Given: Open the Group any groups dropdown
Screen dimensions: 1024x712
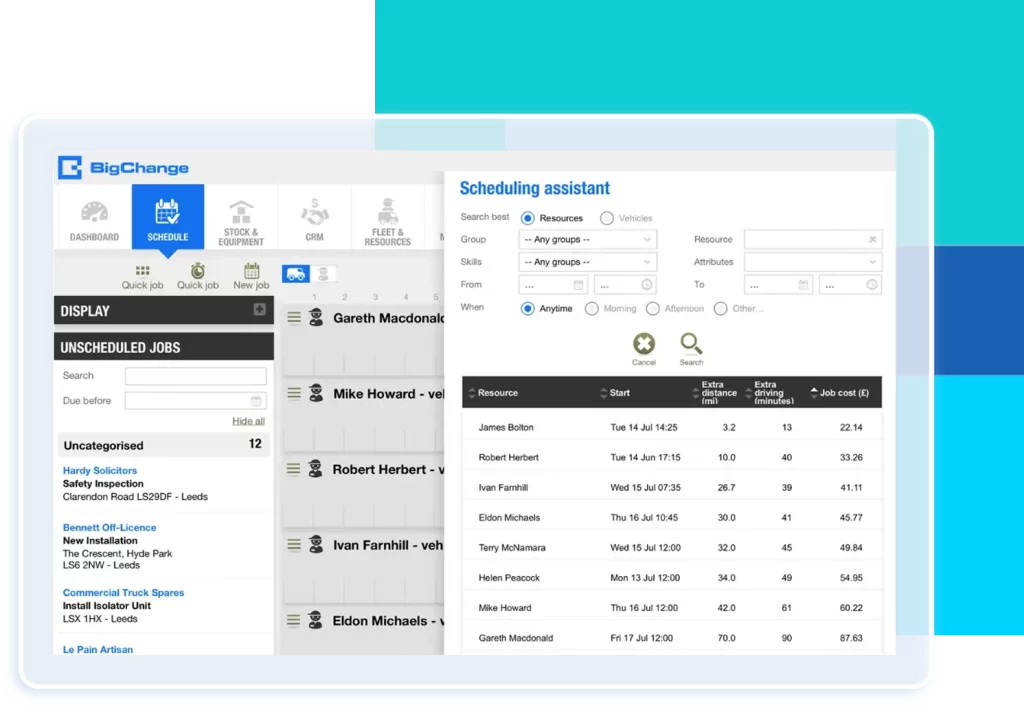Looking at the screenshot, I should [587, 239].
